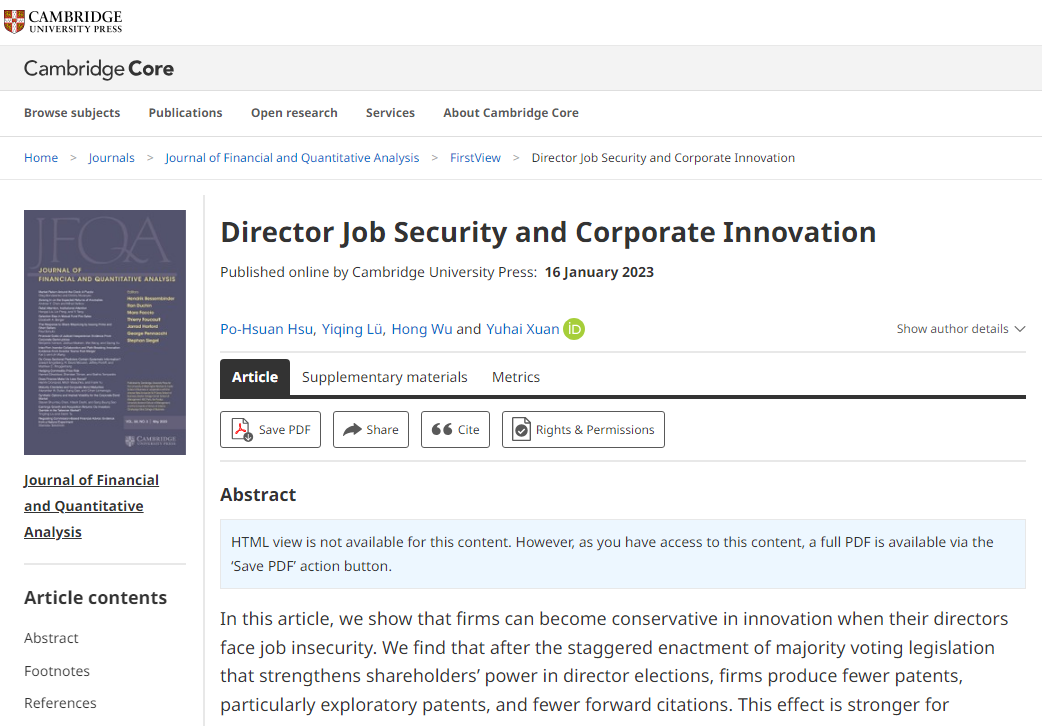Switch to the Supplementary materials tab

click(384, 377)
